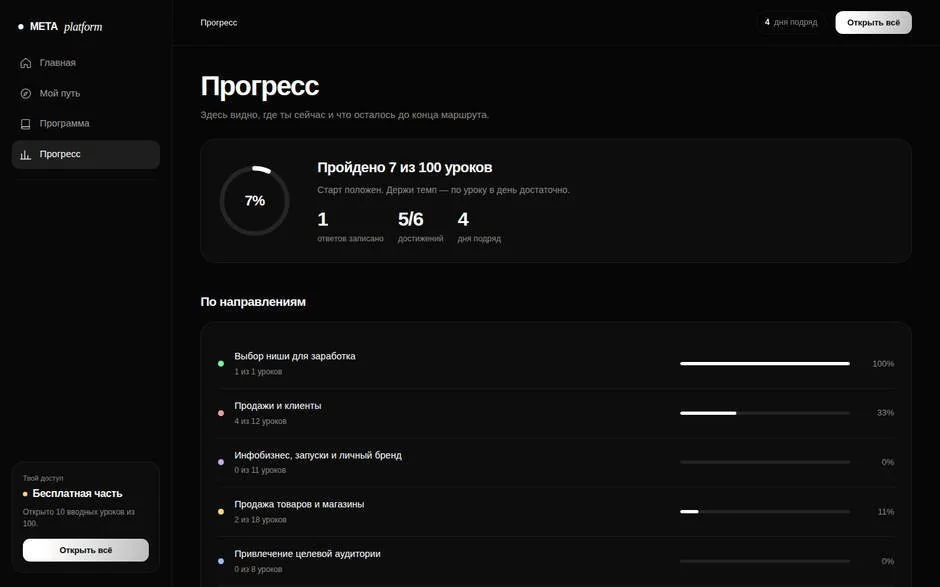Click the 11% percentage value

(x=886, y=512)
